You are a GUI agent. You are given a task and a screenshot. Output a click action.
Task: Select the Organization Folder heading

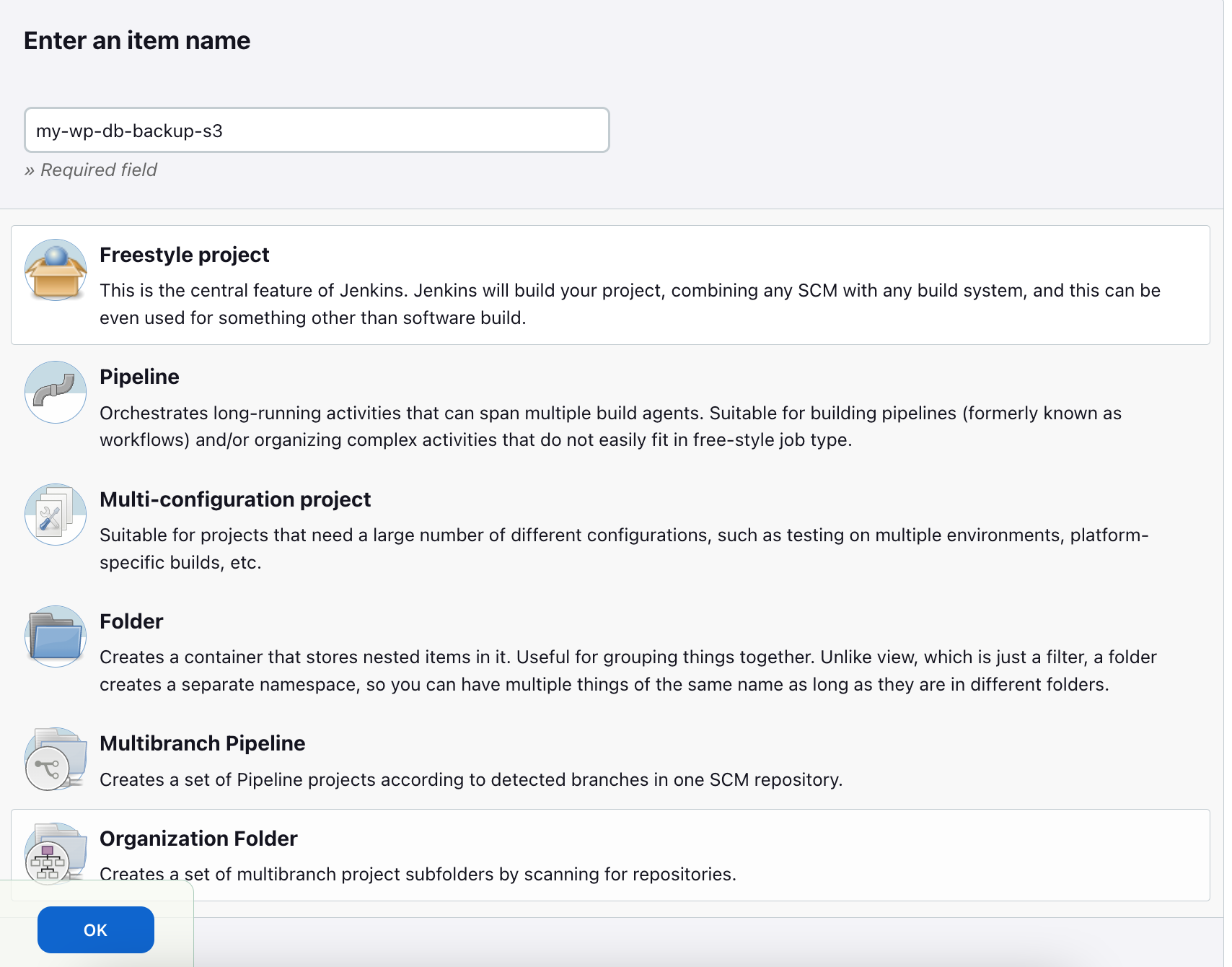click(x=198, y=839)
